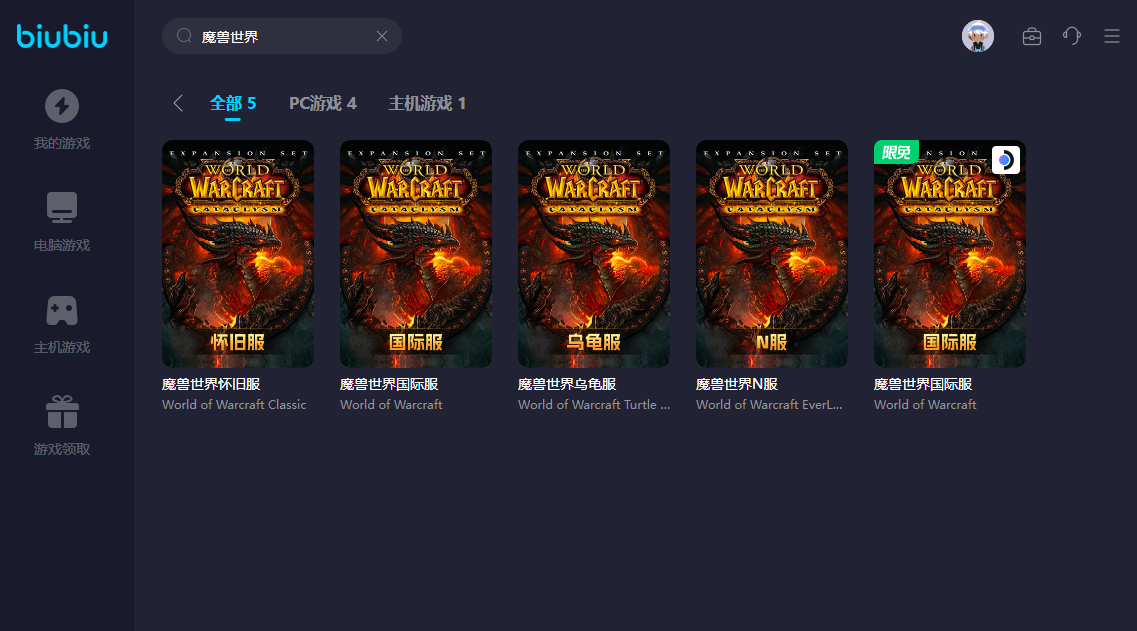The image size is (1137, 631).
Task: Click the 魔兽世界N服 title link
Action: click(x=737, y=384)
